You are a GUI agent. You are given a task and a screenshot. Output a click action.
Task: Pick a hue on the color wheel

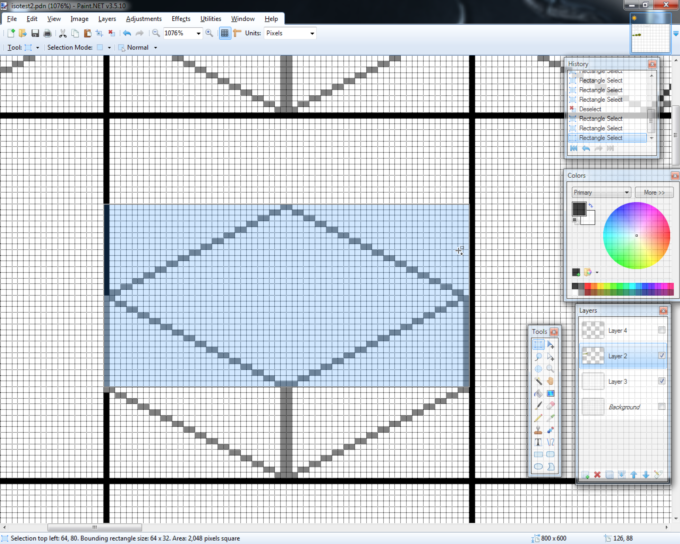pyautogui.click(x=637, y=236)
